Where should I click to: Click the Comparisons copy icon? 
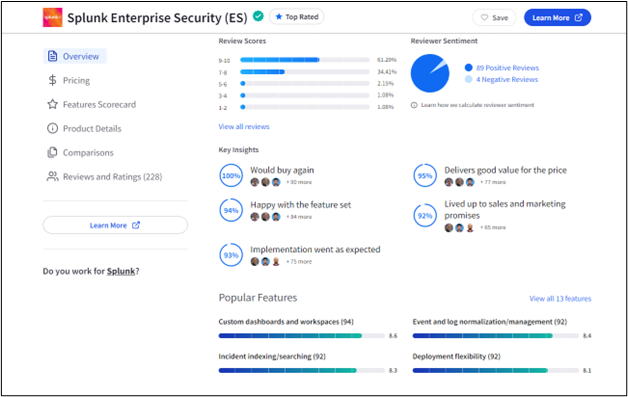click(x=52, y=153)
